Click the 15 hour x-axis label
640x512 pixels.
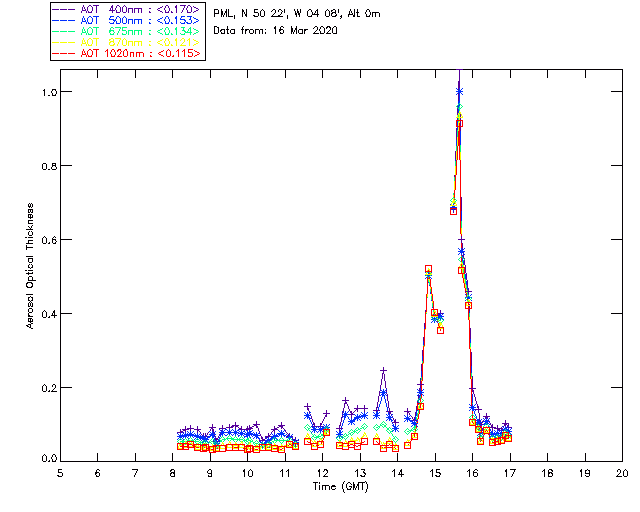[x=435, y=473]
